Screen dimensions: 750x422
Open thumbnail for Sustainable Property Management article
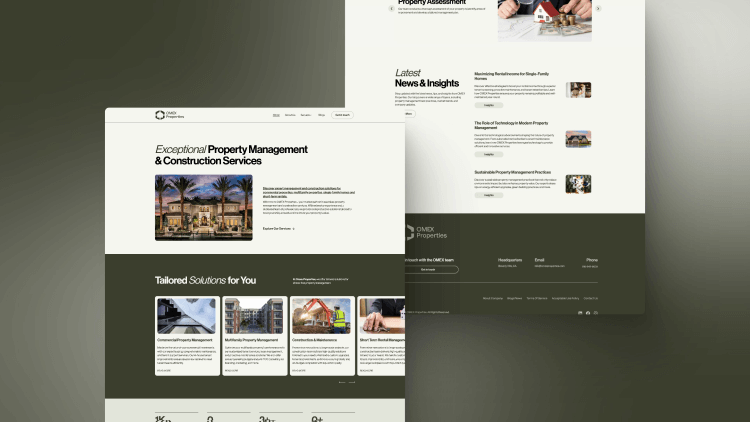click(x=578, y=184)
